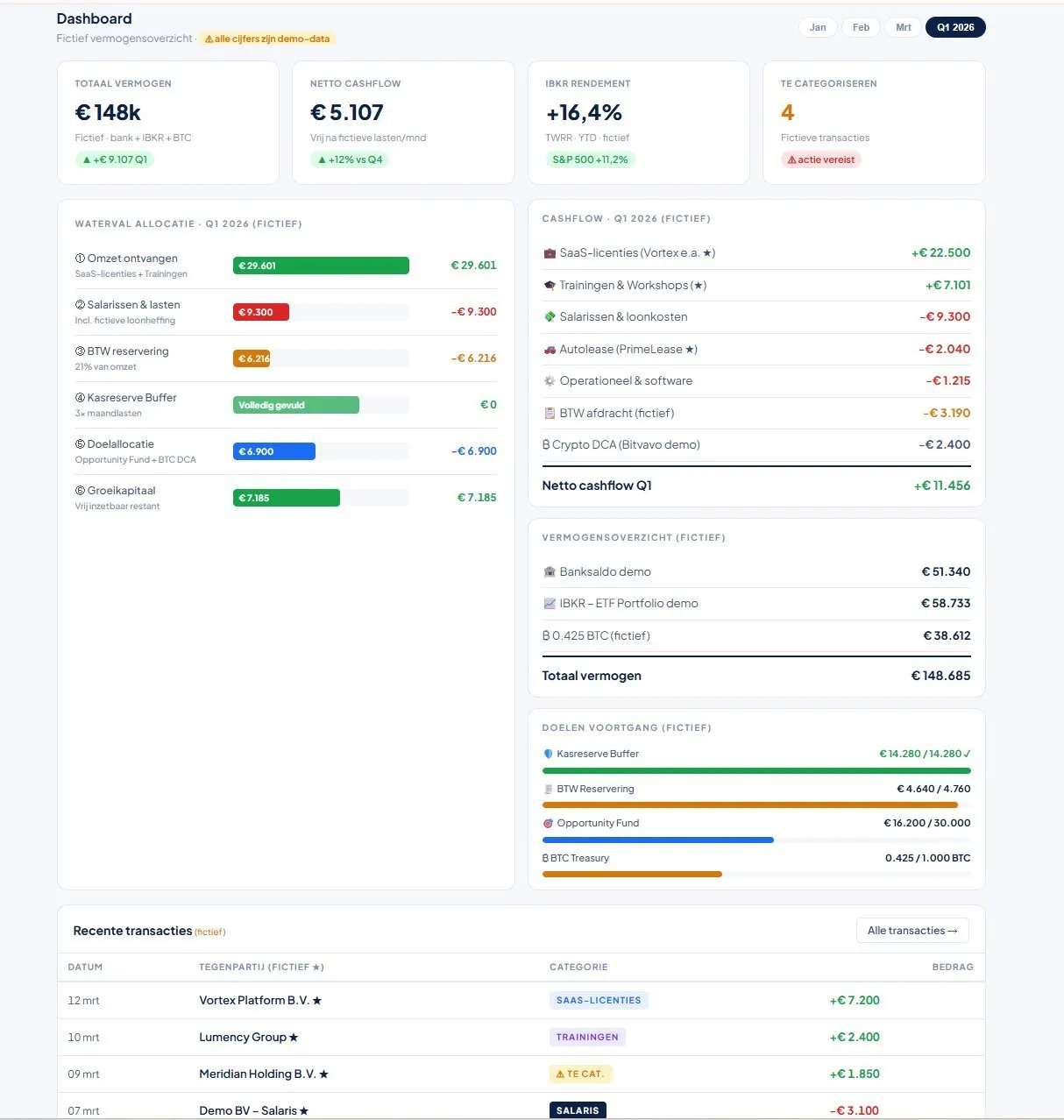Click the BTW Reservering orange progress bar
The image size is (1064, 1120).
[750, 805]
